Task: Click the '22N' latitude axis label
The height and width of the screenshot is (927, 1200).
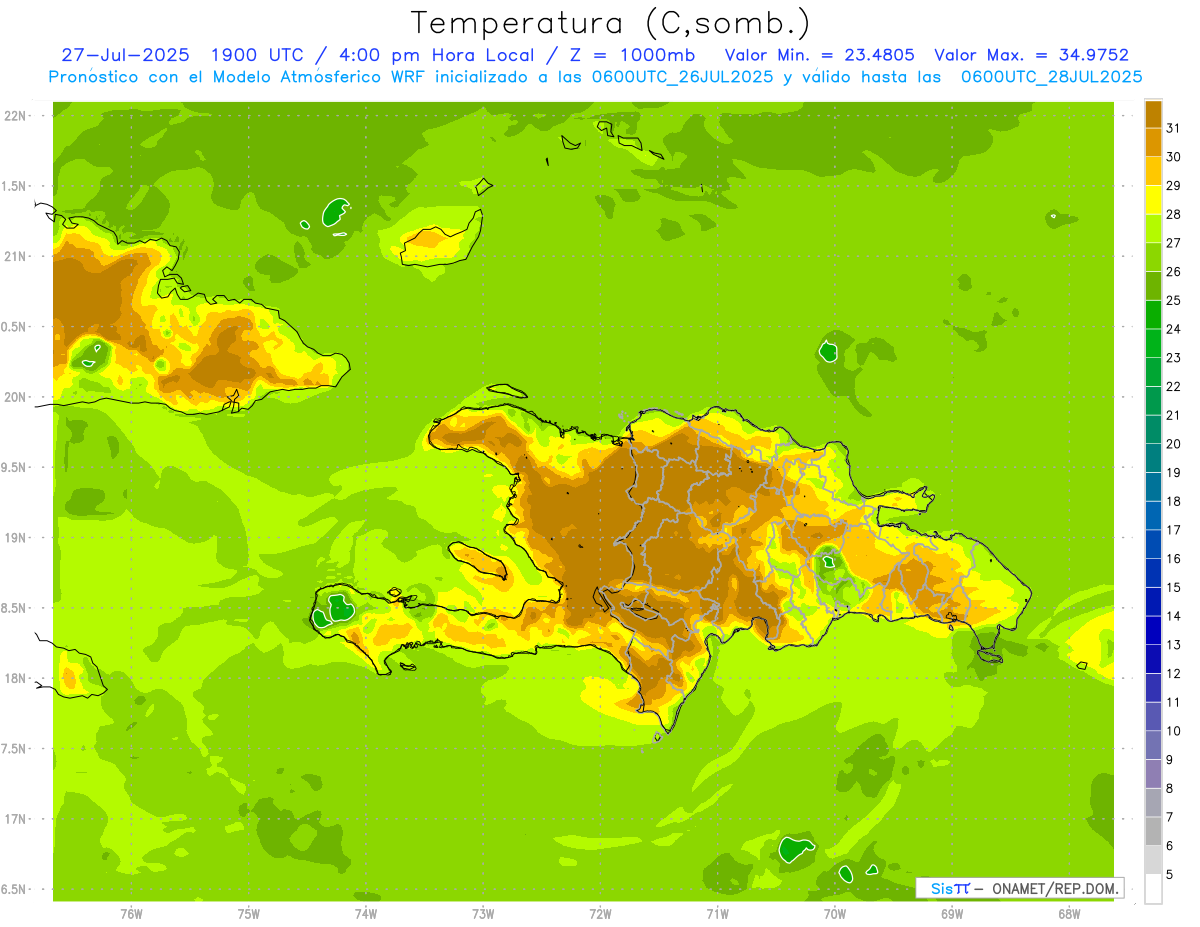Action: pyautogui.click(x=15, y=116)
